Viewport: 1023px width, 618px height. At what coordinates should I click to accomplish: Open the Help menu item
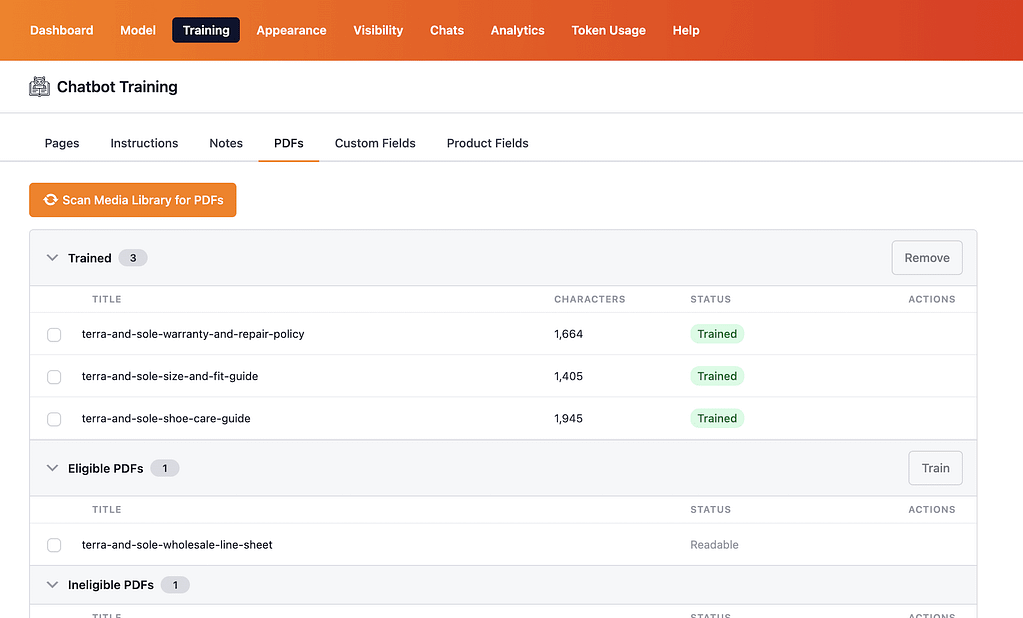tap(686, 30)
